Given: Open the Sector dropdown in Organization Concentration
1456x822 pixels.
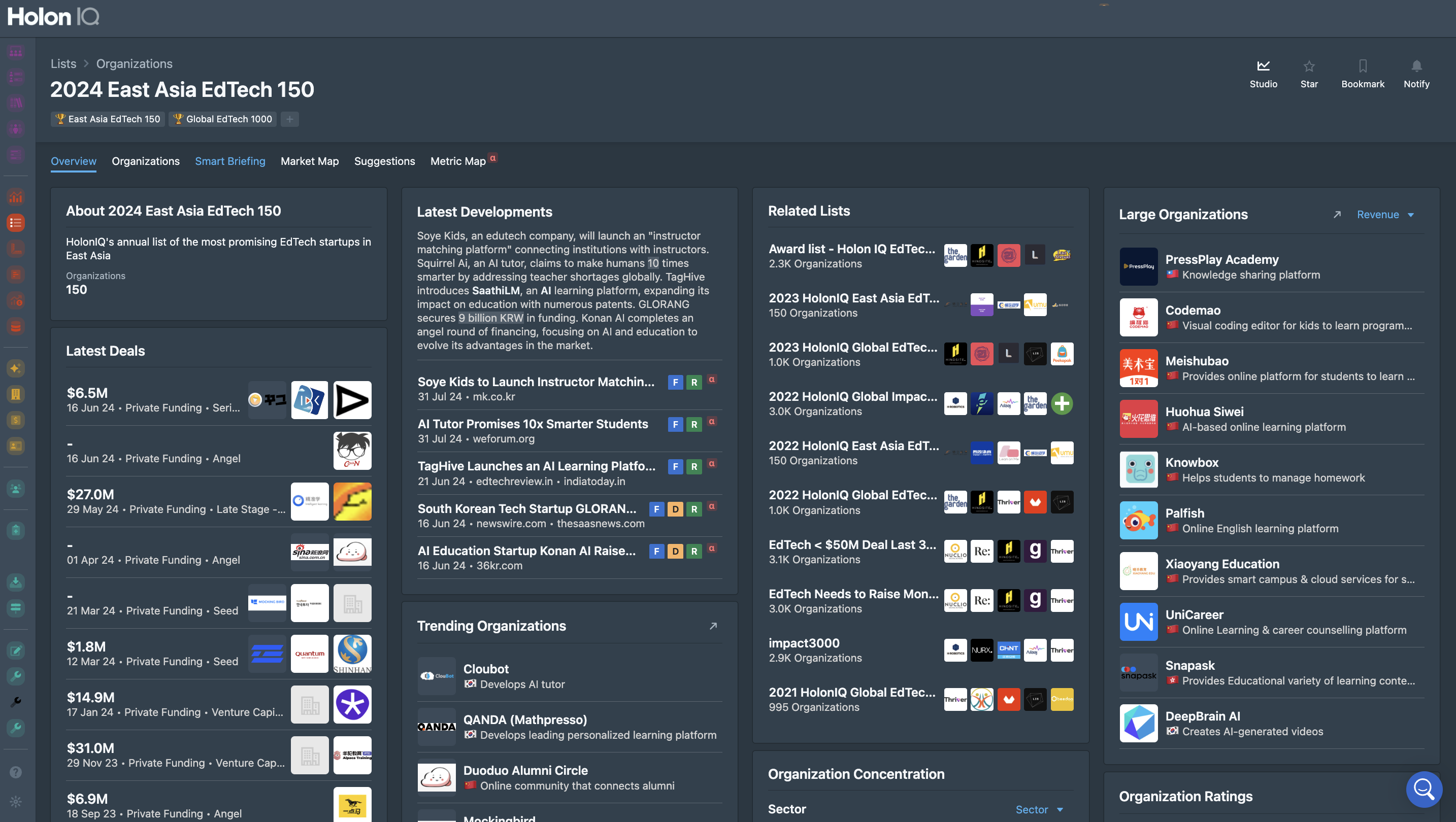Looking at the screenshot, I should pos(1039,810).
